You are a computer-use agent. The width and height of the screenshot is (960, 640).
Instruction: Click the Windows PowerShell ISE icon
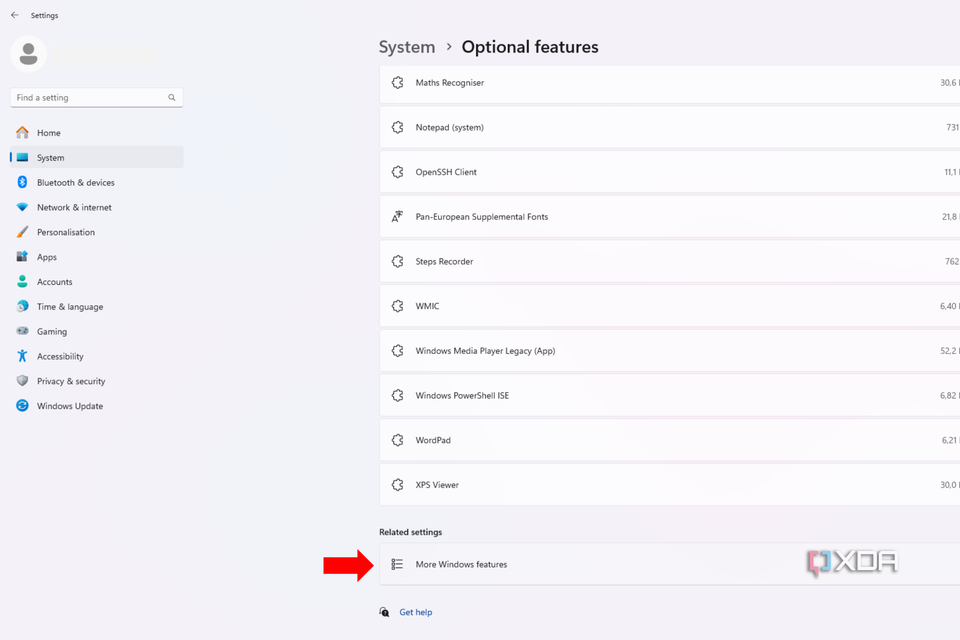[x=397, y=396]
